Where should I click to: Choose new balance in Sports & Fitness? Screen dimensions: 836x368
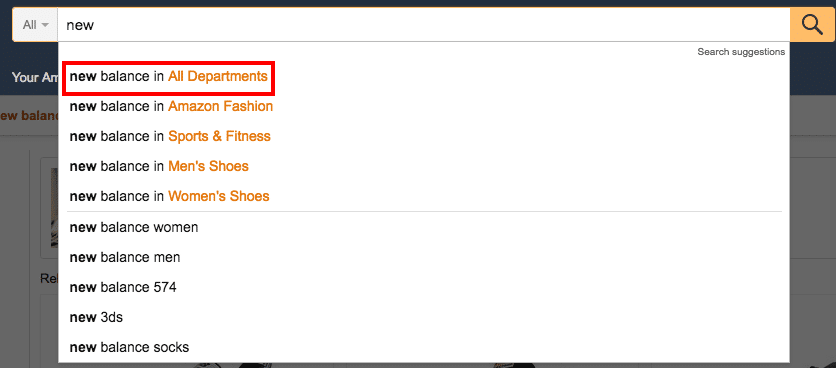[424, 136]
